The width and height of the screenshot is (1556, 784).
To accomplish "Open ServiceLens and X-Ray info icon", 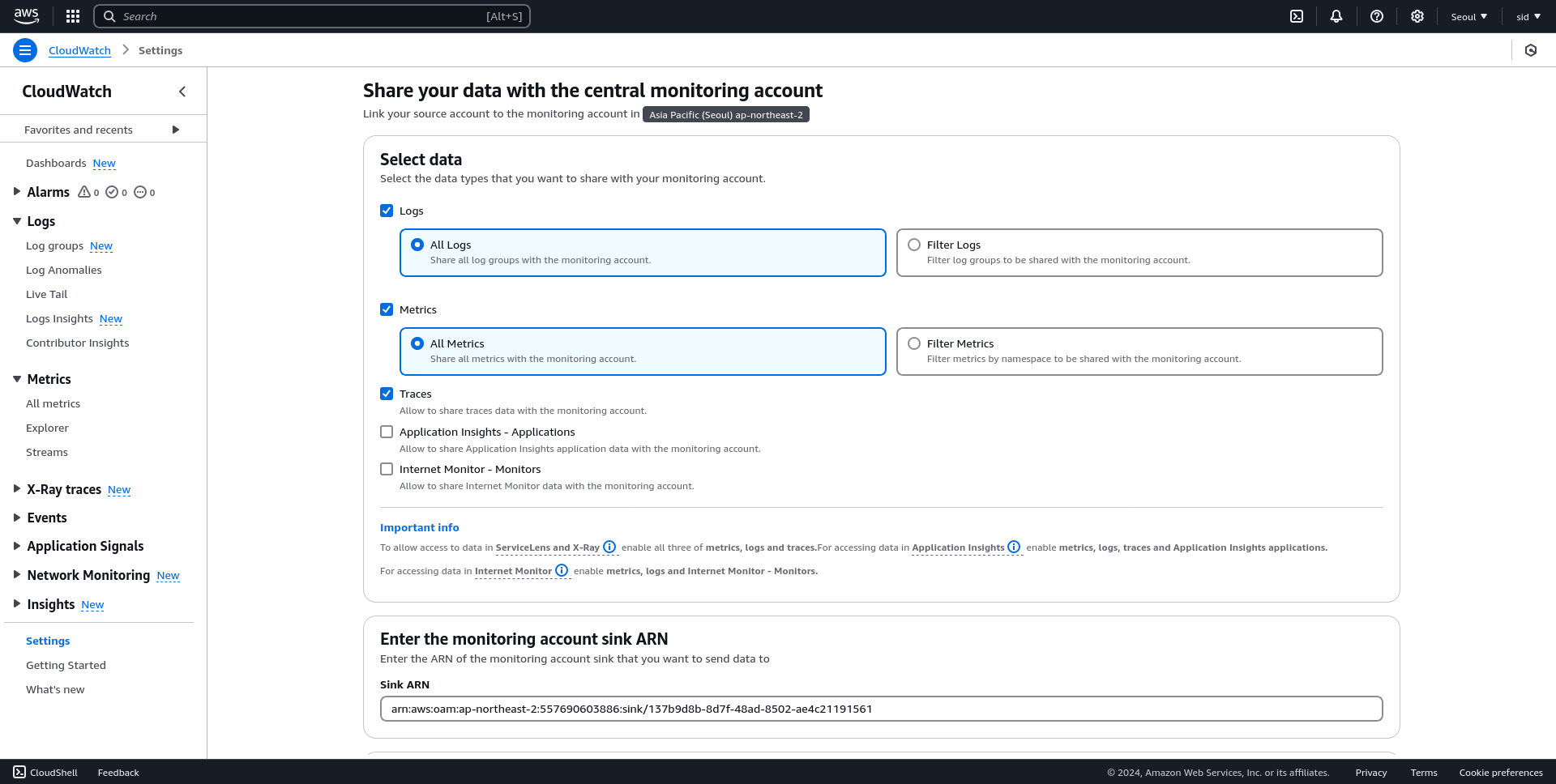I will pos(609,548).
